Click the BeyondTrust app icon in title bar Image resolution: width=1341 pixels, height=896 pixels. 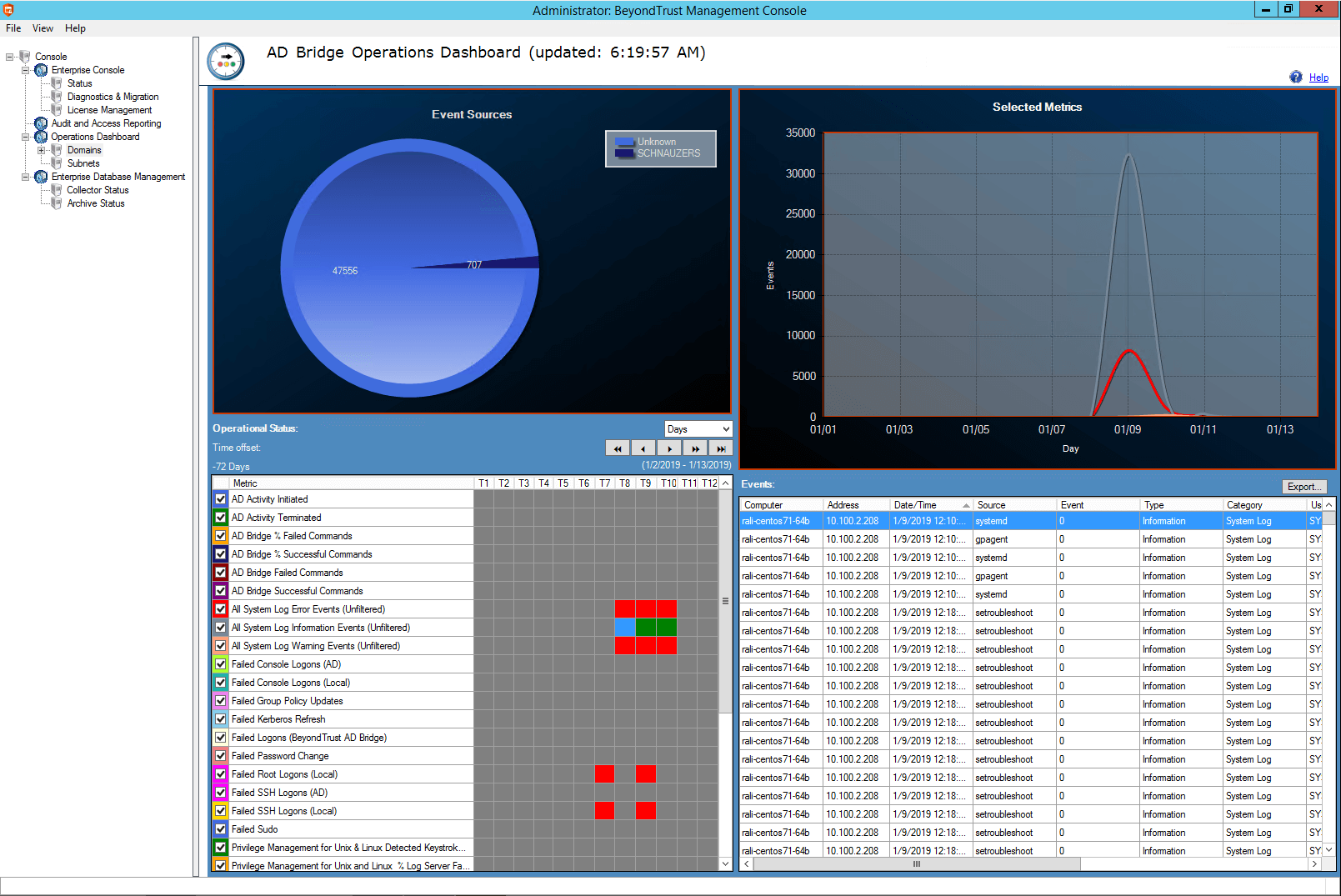coord(8,10)
